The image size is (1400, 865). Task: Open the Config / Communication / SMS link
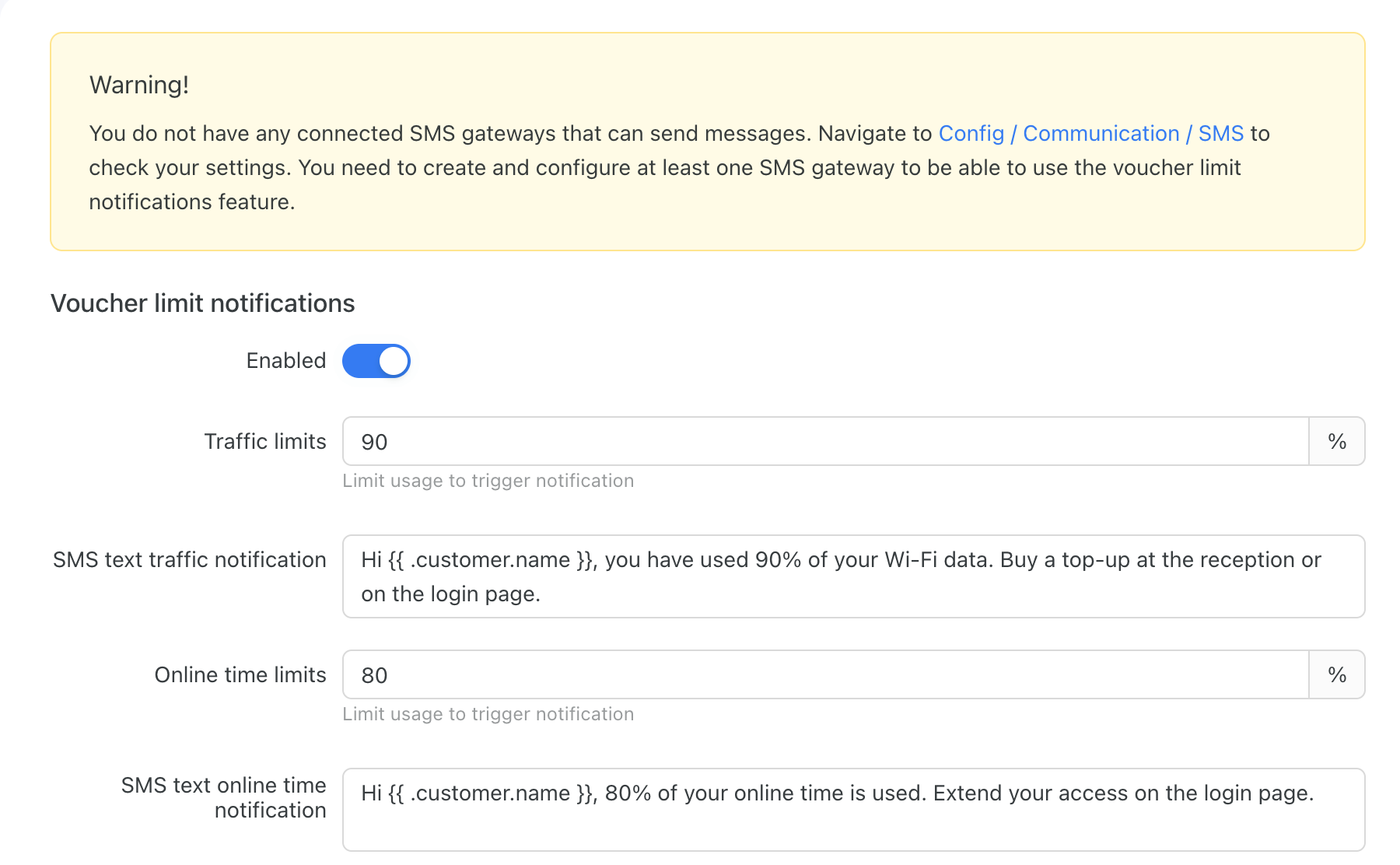(1091, 134)
